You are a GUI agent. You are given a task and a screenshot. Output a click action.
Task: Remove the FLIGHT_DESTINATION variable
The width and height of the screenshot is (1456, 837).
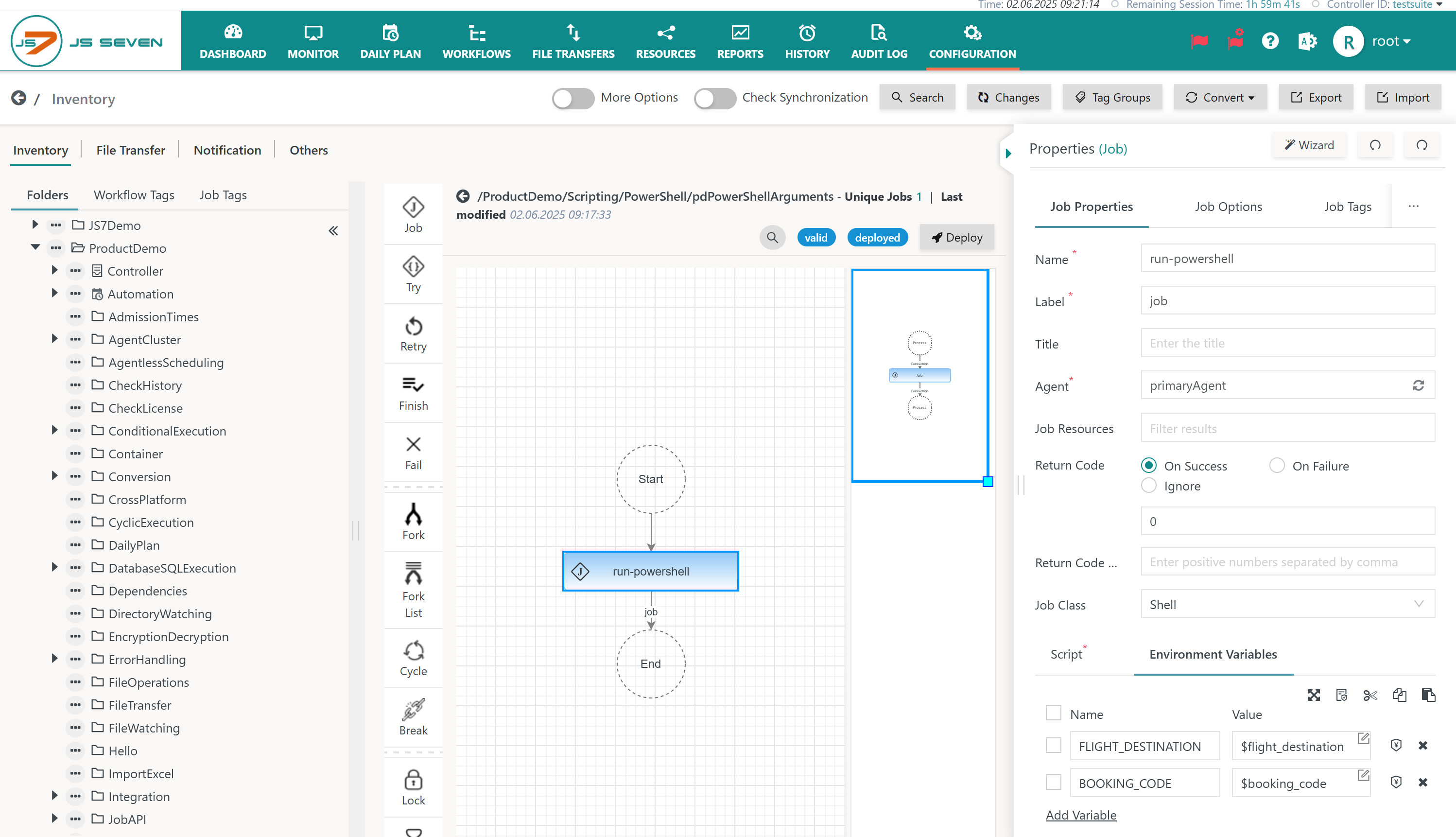coord(1422,746)
